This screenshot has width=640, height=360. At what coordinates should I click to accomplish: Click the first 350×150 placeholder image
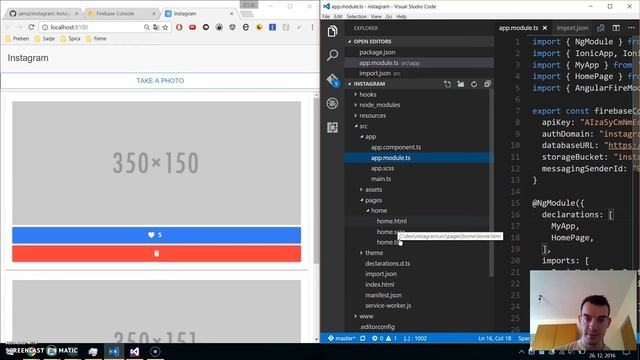tap(156, 163)
